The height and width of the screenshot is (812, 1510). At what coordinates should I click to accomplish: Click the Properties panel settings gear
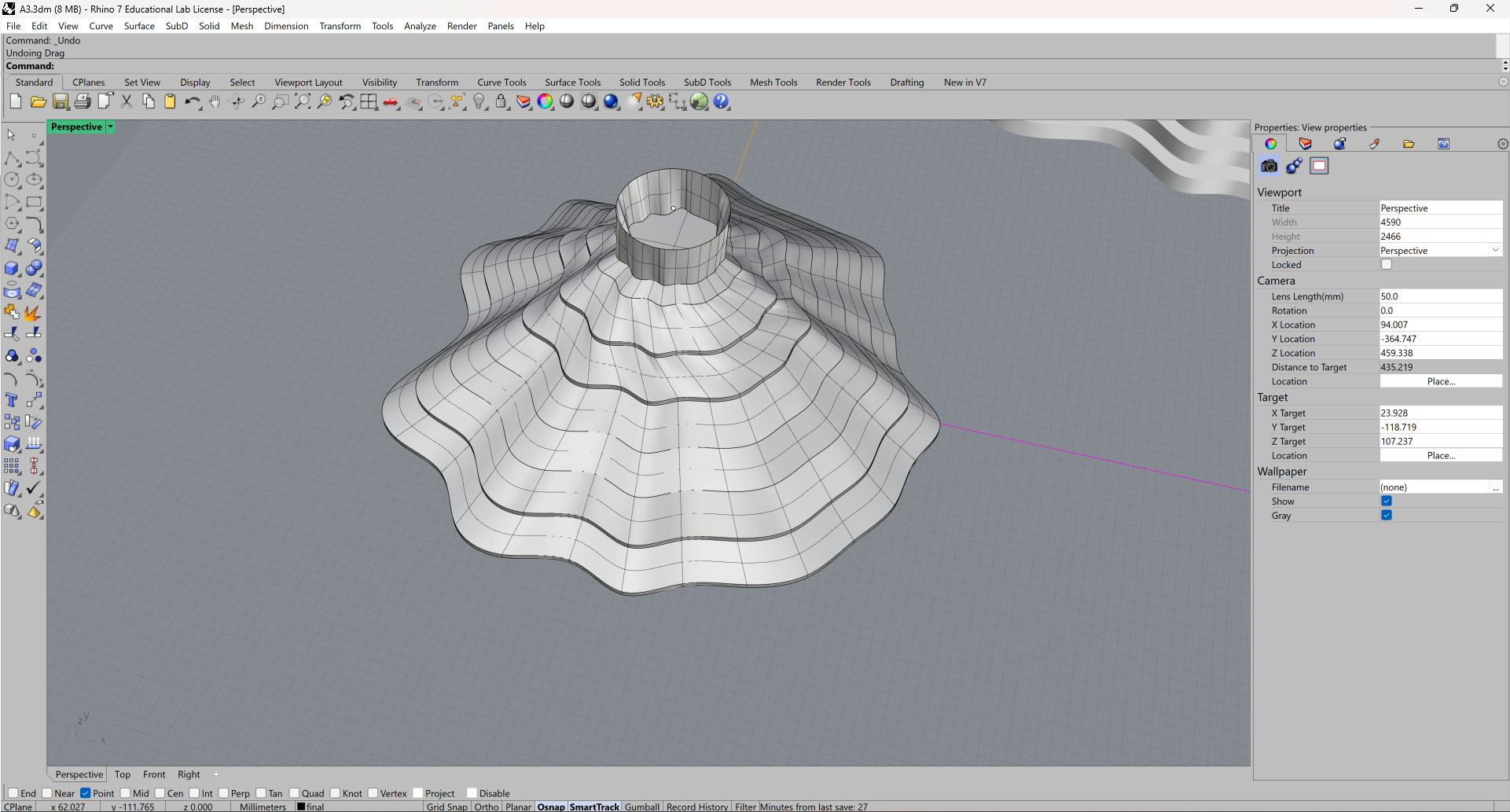(x=1502, y=144)
